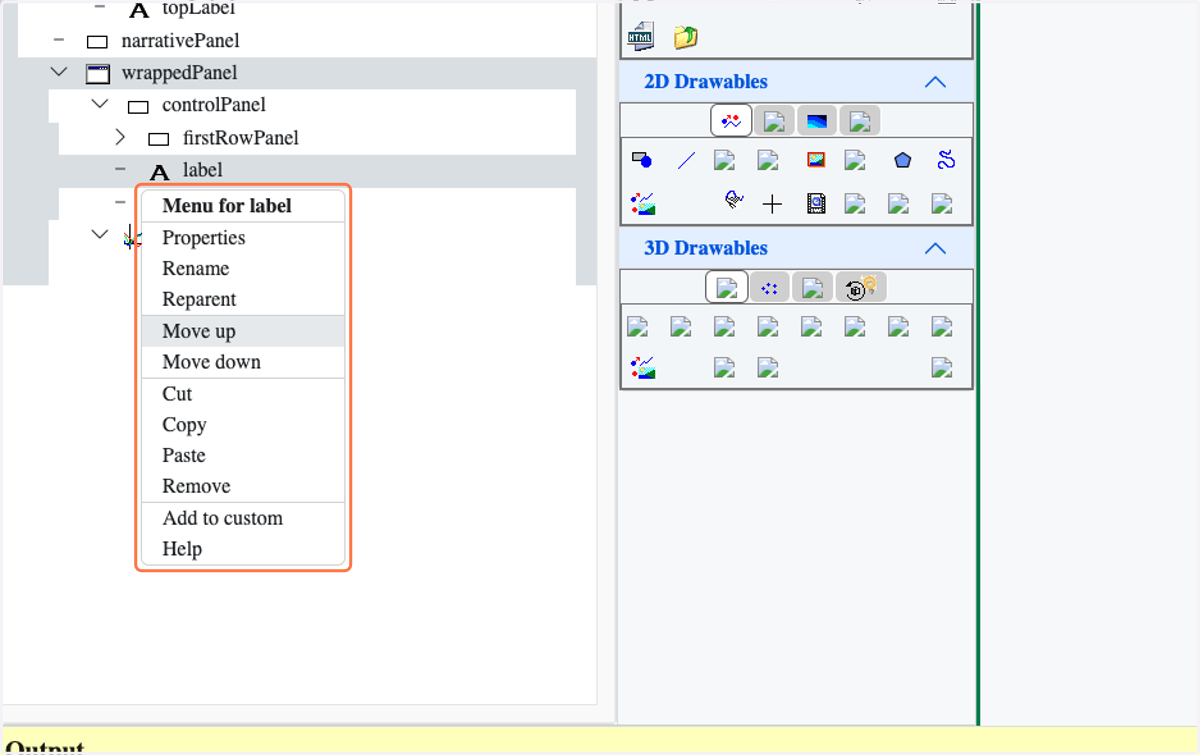The height and width of the screenshot is (755, 1200).
Task: Choose Remove from the context menu
Action: point(243,487)
